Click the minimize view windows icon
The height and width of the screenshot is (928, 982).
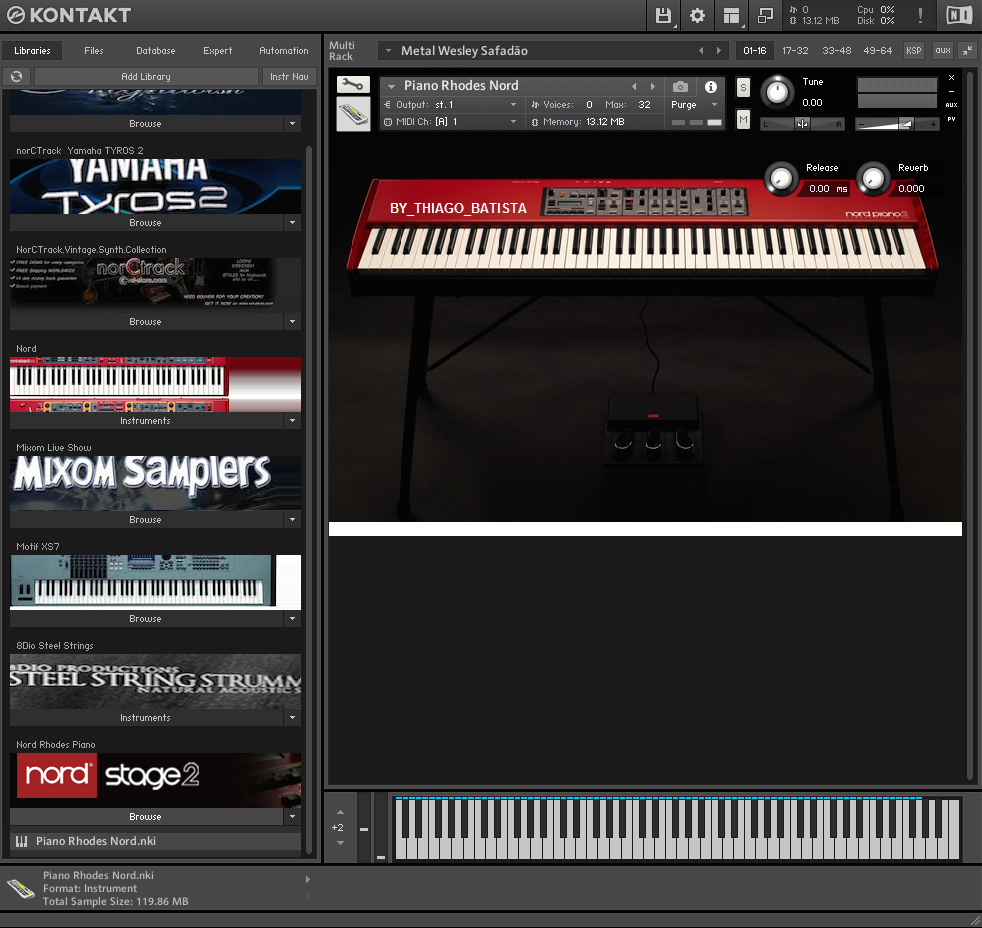(x=765, y=15)
